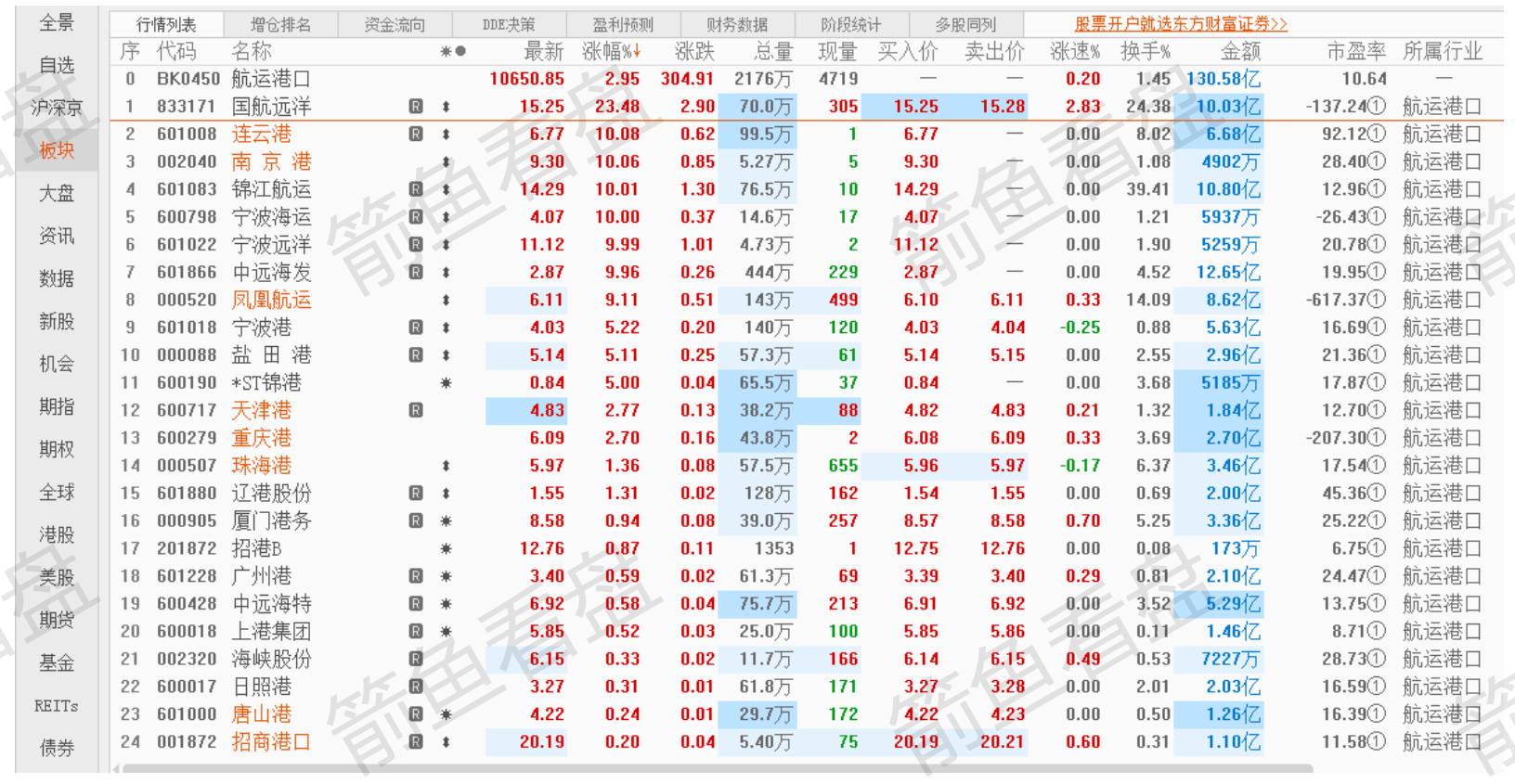
Task: Open 债券 in the left sidebar
Action: (x=57, y=748)
